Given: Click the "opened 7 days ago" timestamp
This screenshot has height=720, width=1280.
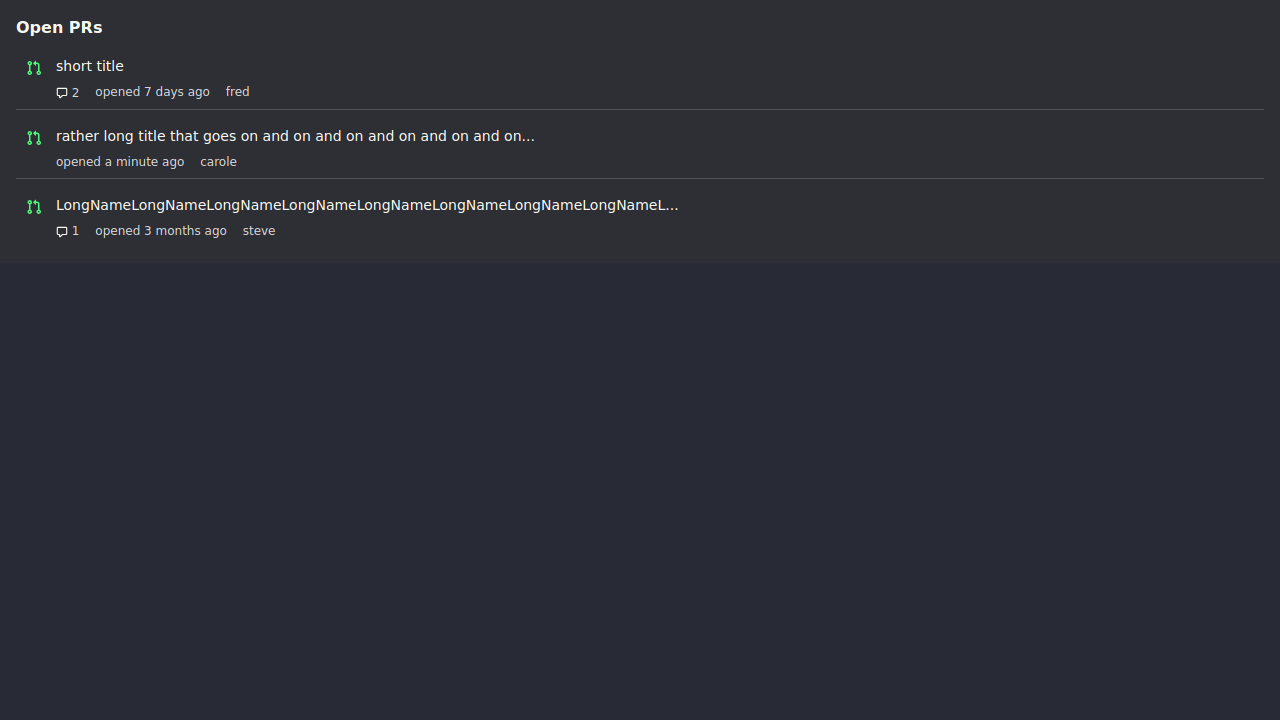Looking at the screenshot, I should (152, 92).
